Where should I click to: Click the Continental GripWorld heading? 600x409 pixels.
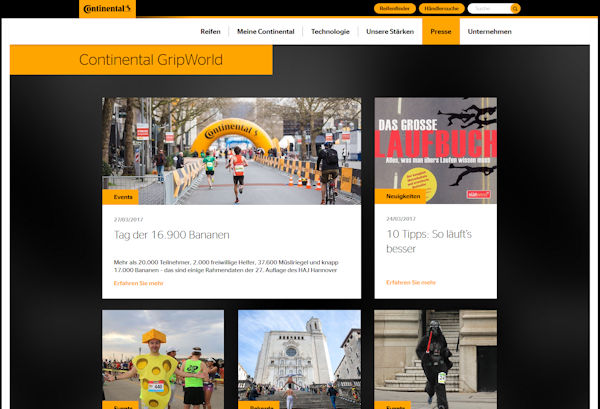point(151,60)
